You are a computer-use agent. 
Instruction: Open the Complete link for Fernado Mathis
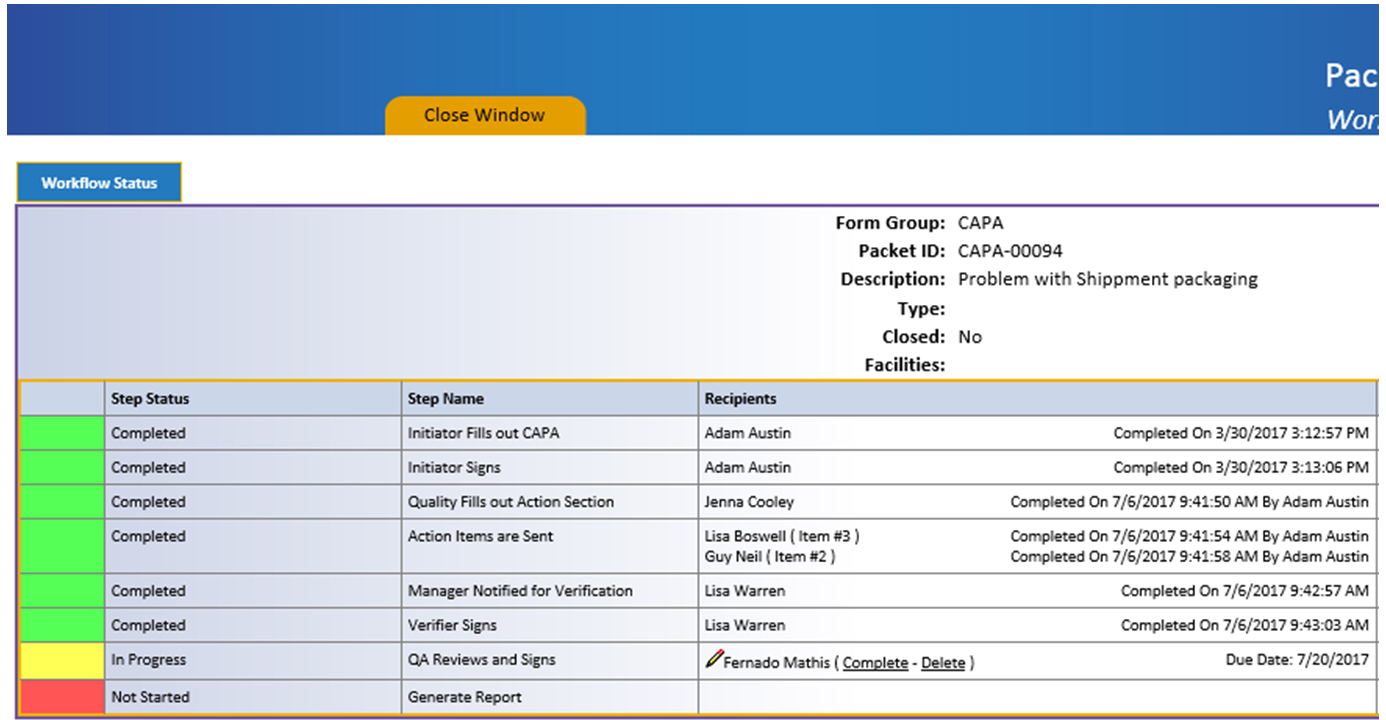[875, 662]
